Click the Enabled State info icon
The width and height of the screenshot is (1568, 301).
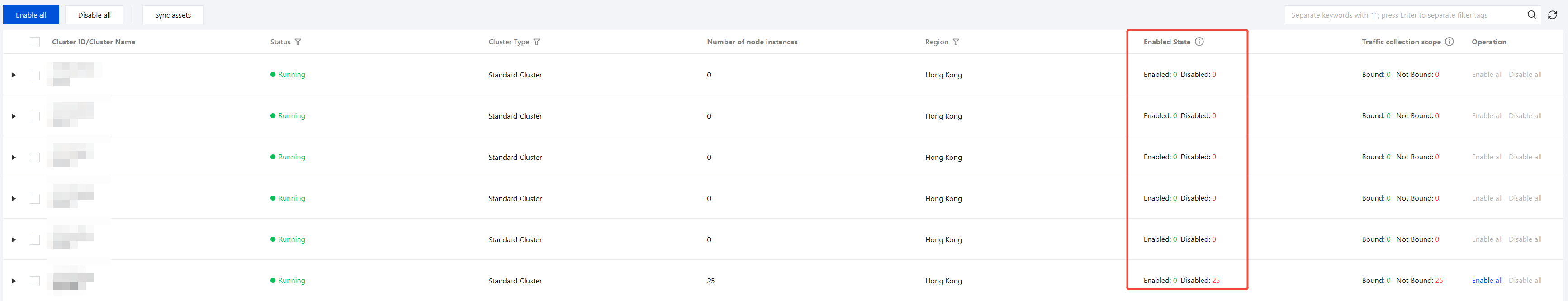coord(1199,42)
